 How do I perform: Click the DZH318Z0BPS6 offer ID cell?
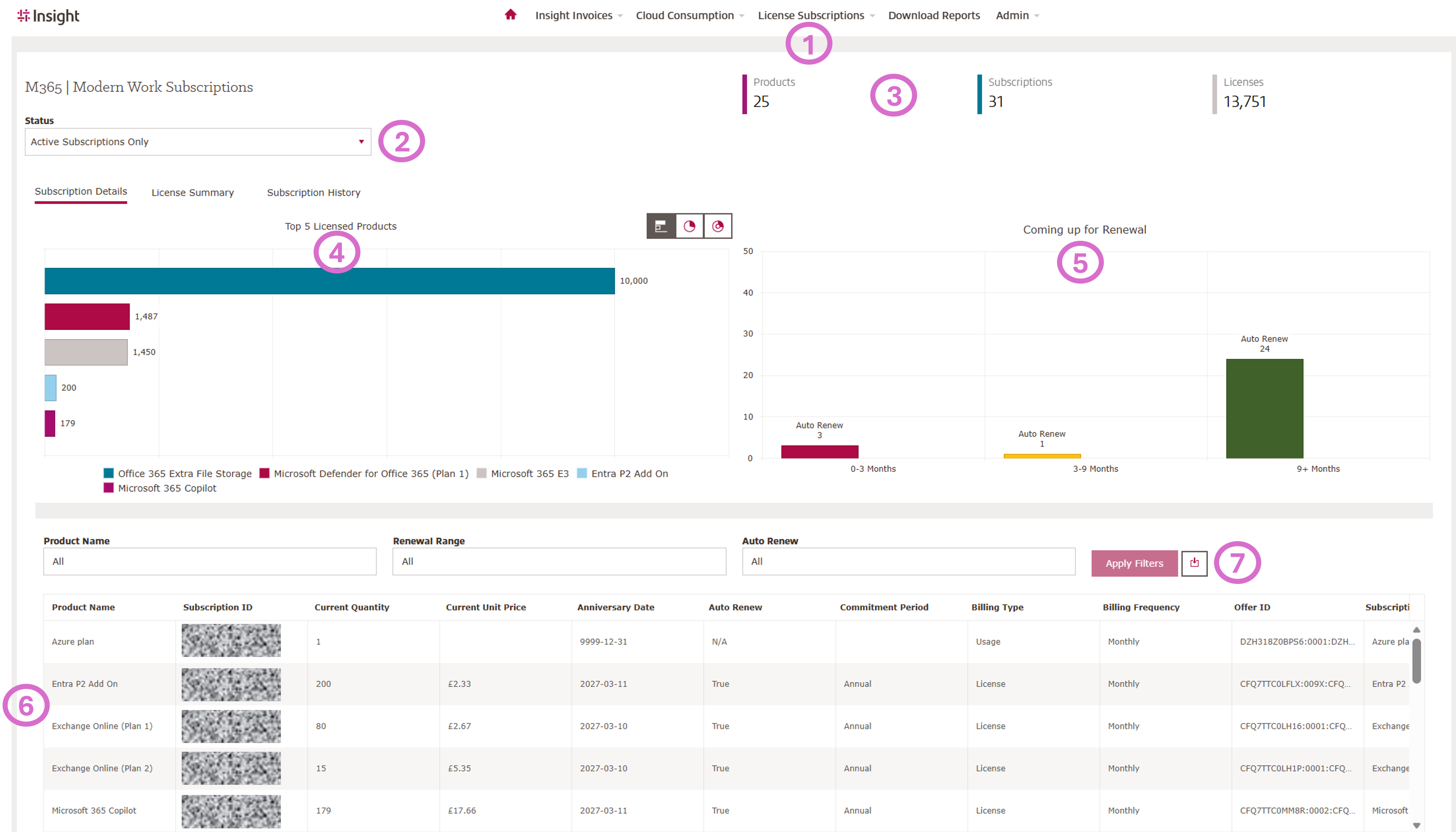click(1298, 642)
